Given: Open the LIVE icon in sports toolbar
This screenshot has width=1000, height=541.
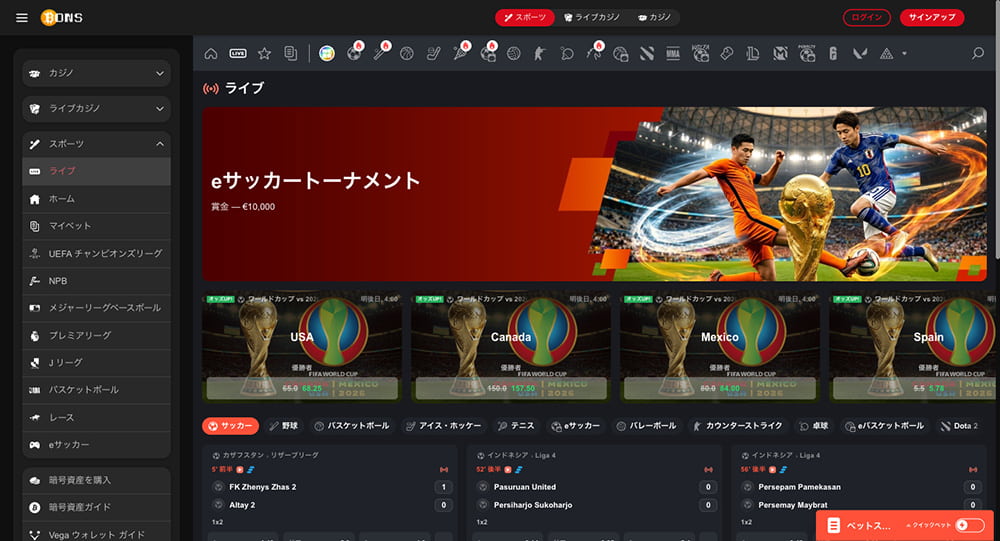Looking at the screenshot, I should (238, 54).
